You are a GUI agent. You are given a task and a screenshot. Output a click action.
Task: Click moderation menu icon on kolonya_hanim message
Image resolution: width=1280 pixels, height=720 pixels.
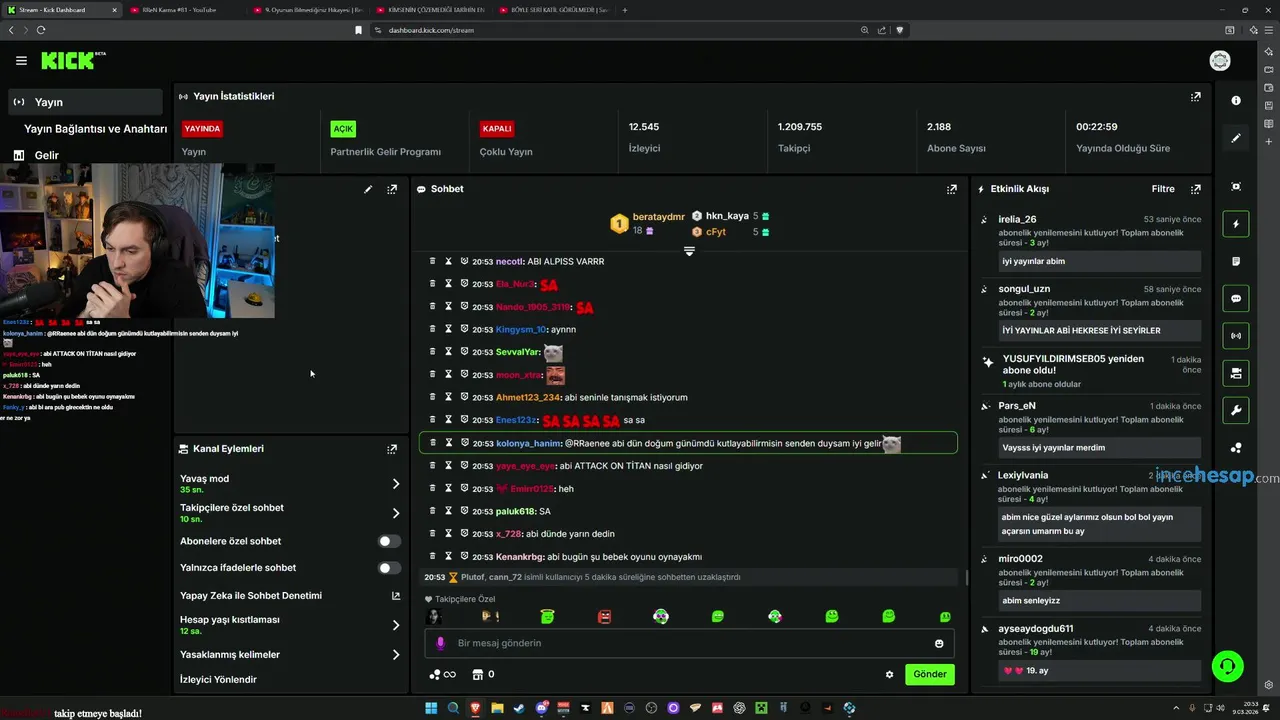433,442
